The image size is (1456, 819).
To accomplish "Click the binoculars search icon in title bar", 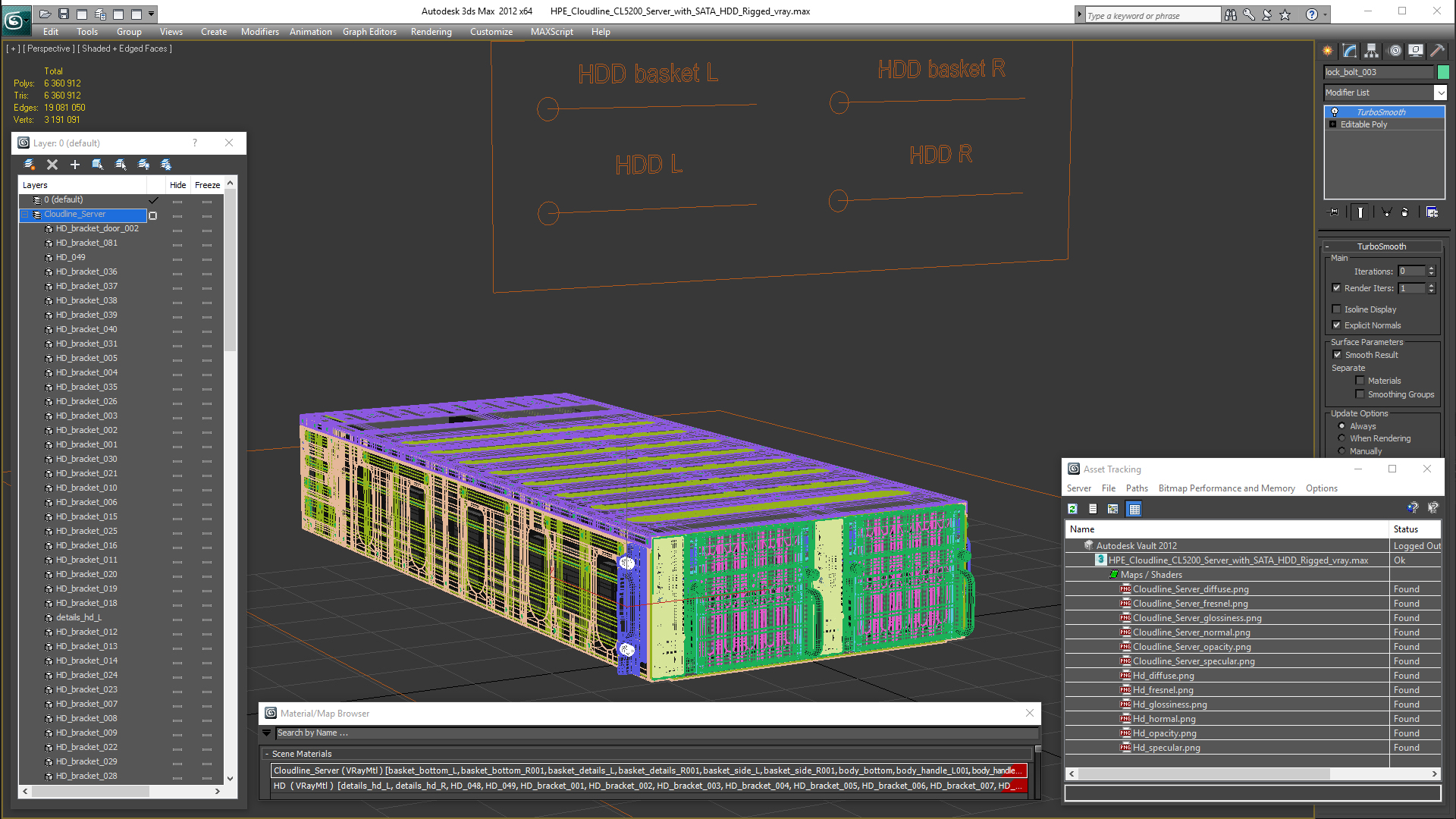I will coord(1231,14).
